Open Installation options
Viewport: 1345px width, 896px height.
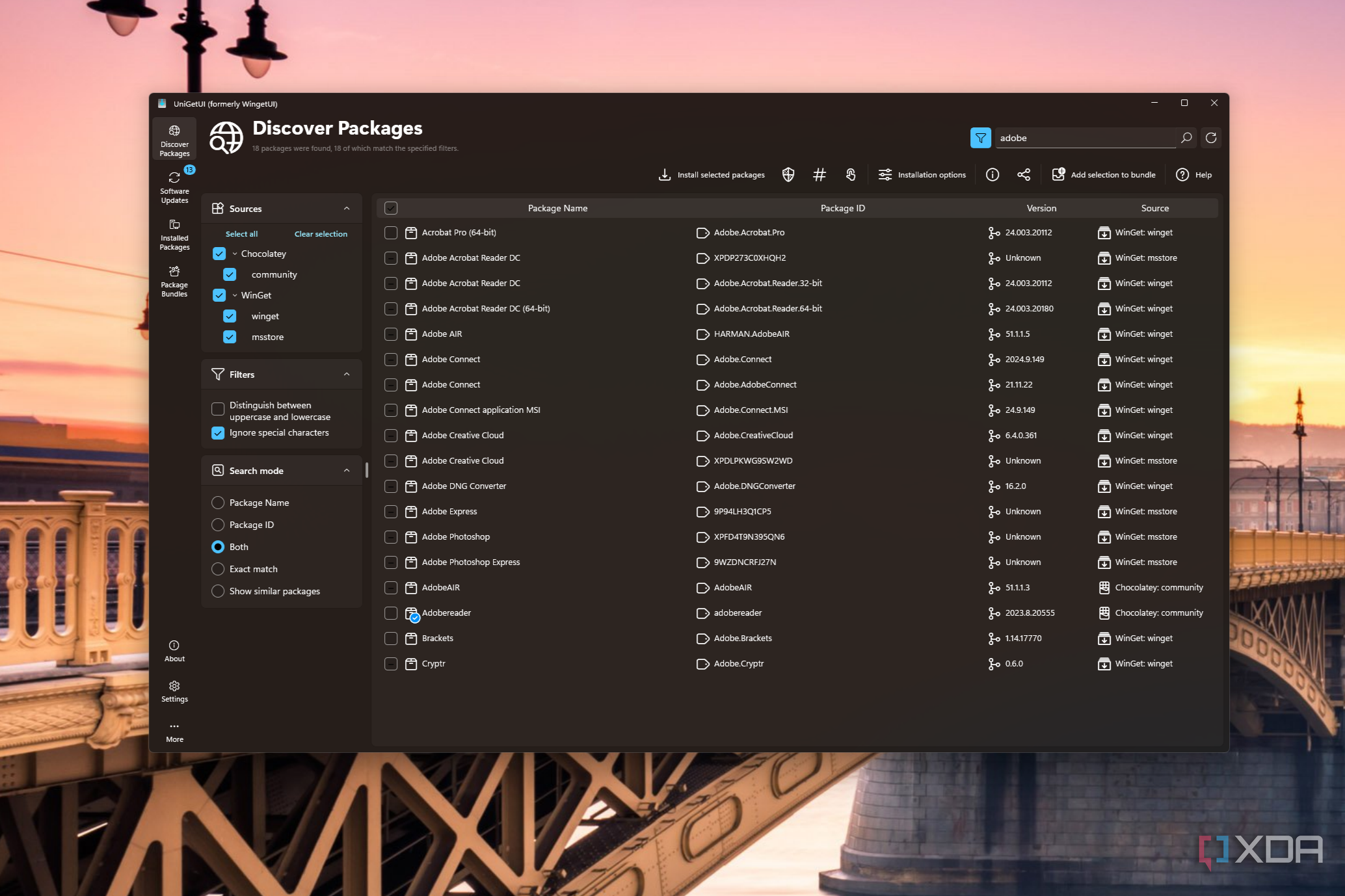[922, 174]
